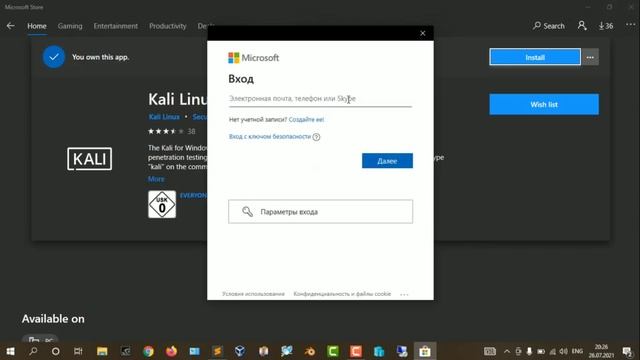This screenshot has height=360, width=640.
Task: Open 'Условия использования' footer link
Action: (253, 294)
